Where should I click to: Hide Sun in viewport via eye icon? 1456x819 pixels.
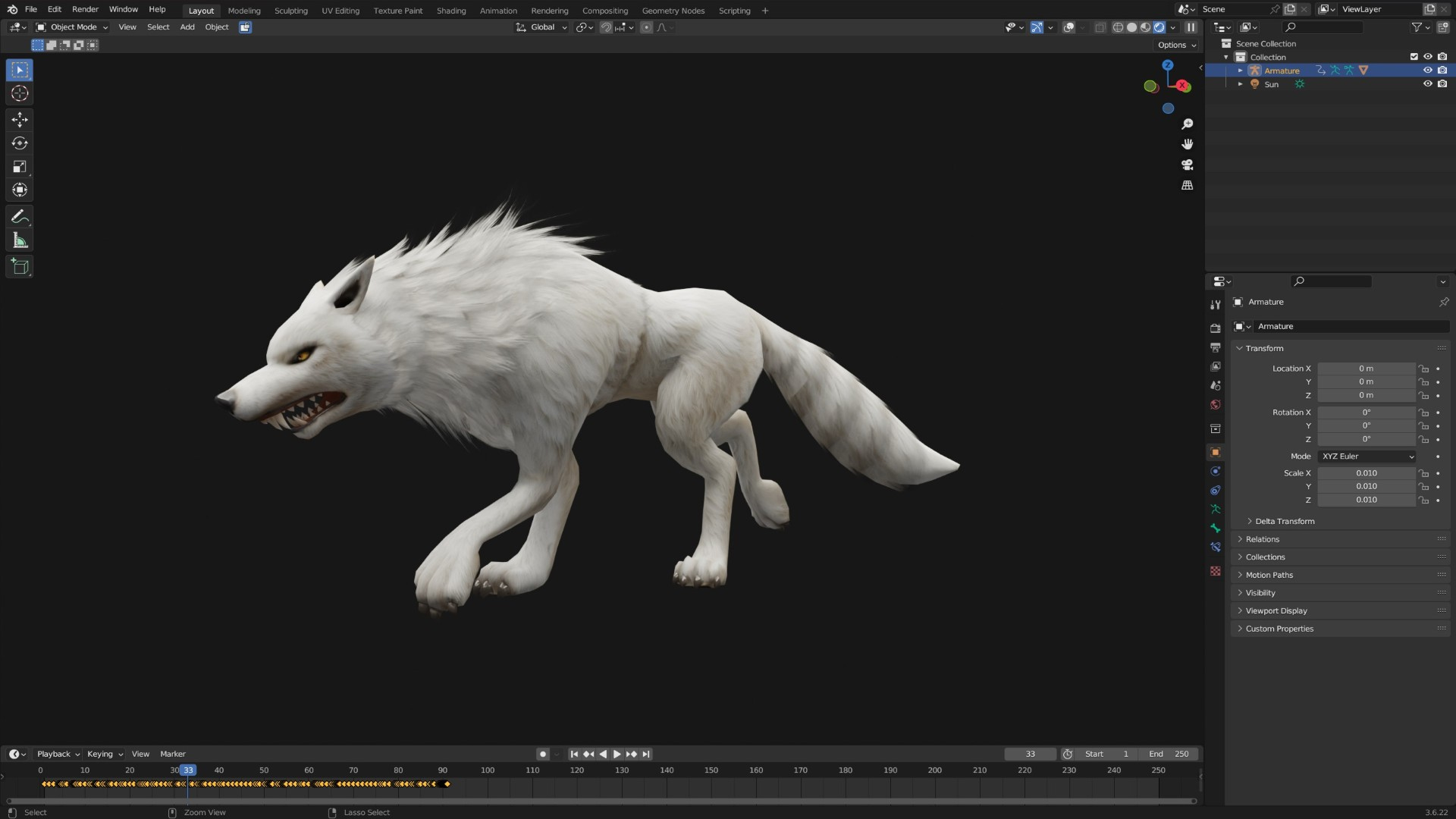[x=1428, y=84]
